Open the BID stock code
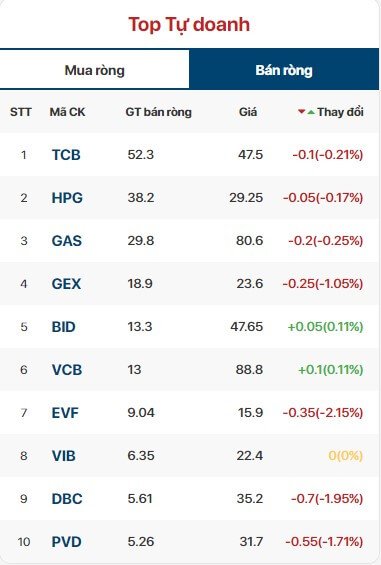The height and width of the screenshot is (565, 381). pyautogui.click(x=63, y=327)
